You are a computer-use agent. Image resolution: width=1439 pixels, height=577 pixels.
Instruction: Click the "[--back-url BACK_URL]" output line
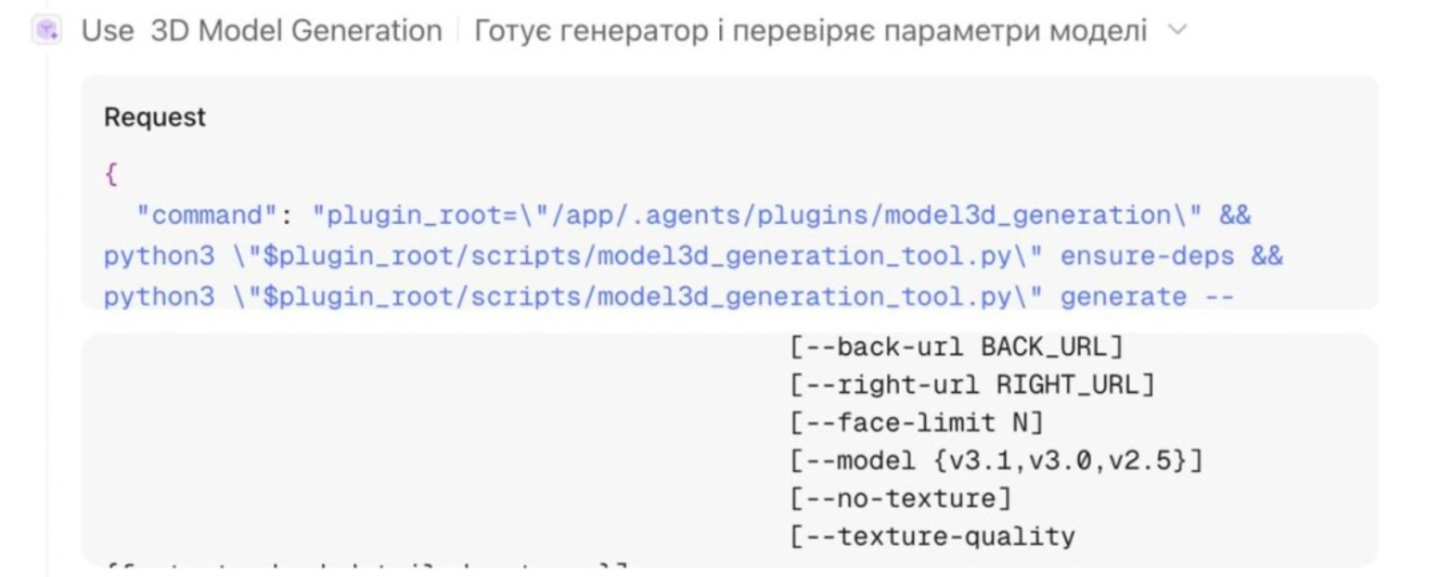pos(956,347)
